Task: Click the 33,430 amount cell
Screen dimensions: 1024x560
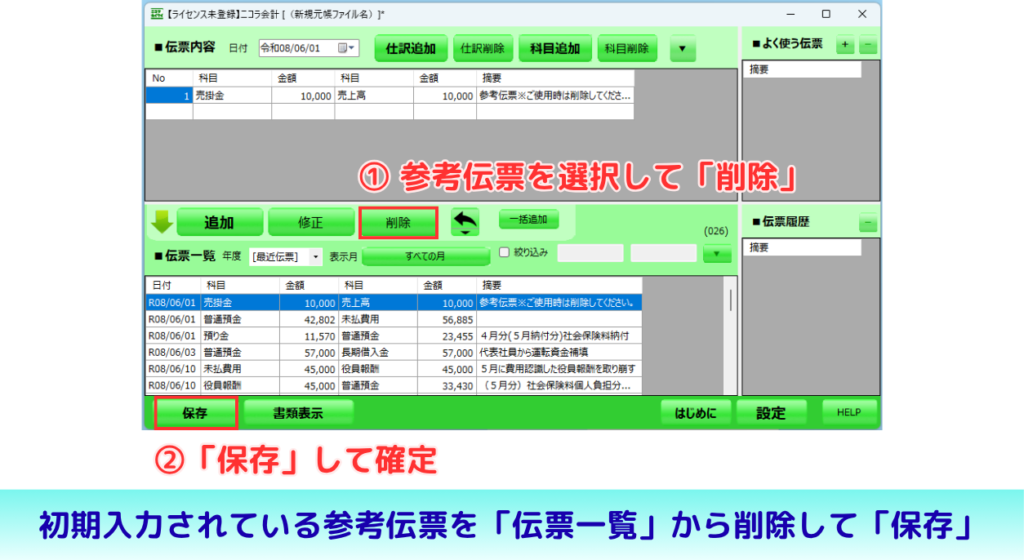Action: click(447, 385)
